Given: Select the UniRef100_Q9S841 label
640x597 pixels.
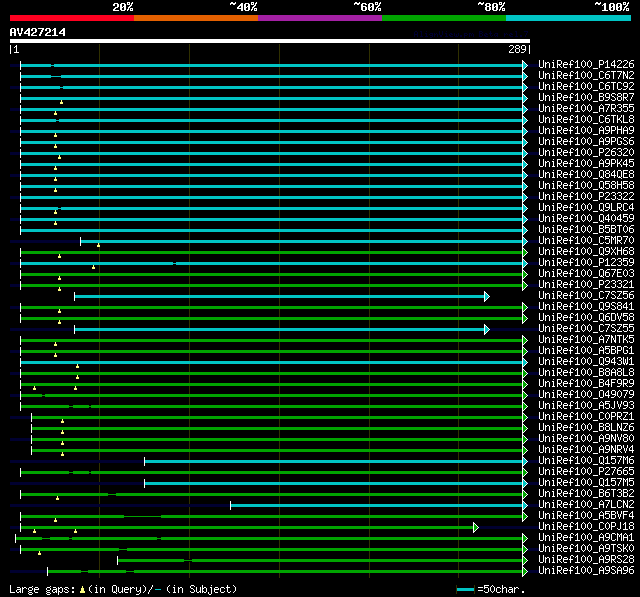Looking at the screenshot, I should (x=586, y=307).
